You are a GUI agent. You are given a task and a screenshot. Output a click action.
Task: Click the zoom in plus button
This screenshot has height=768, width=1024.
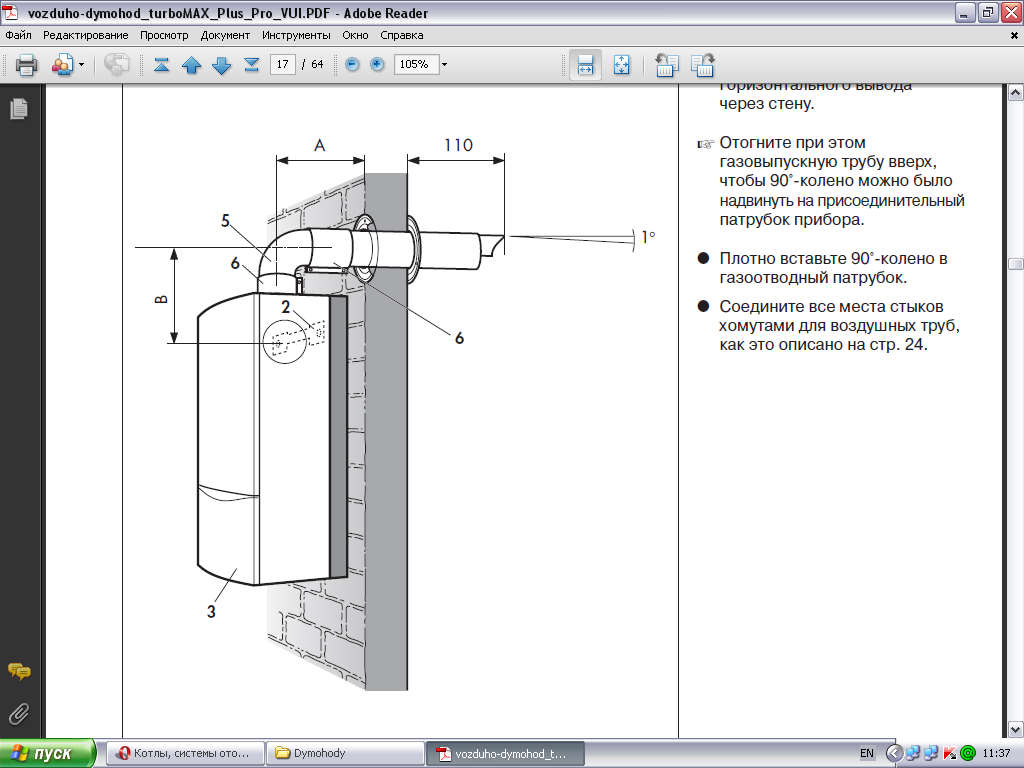[x=377, y=65]
